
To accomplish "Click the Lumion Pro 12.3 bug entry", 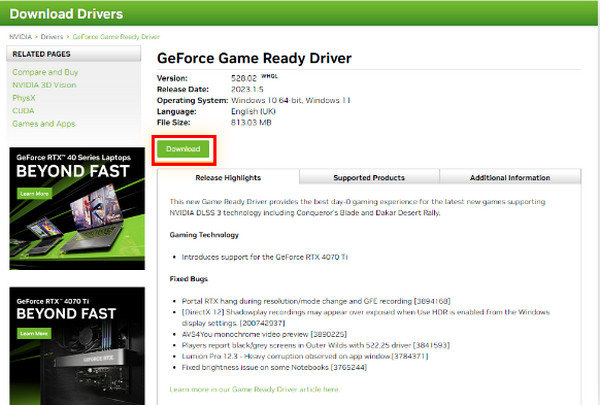I will [x=305, y=356].
